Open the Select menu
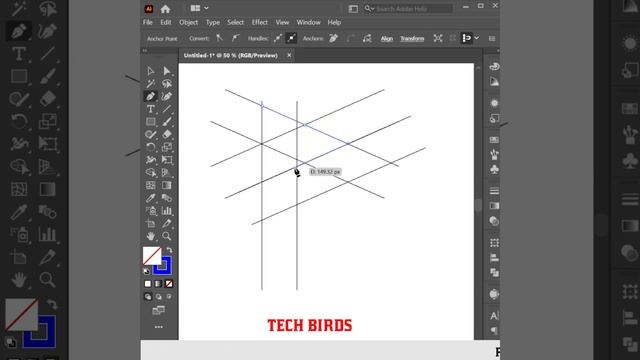 [236, 22]
